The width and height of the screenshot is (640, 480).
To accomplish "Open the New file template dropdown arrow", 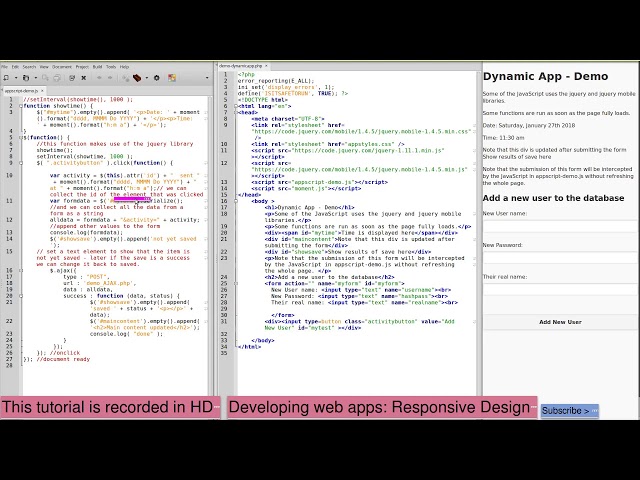I will pos(16,78).
